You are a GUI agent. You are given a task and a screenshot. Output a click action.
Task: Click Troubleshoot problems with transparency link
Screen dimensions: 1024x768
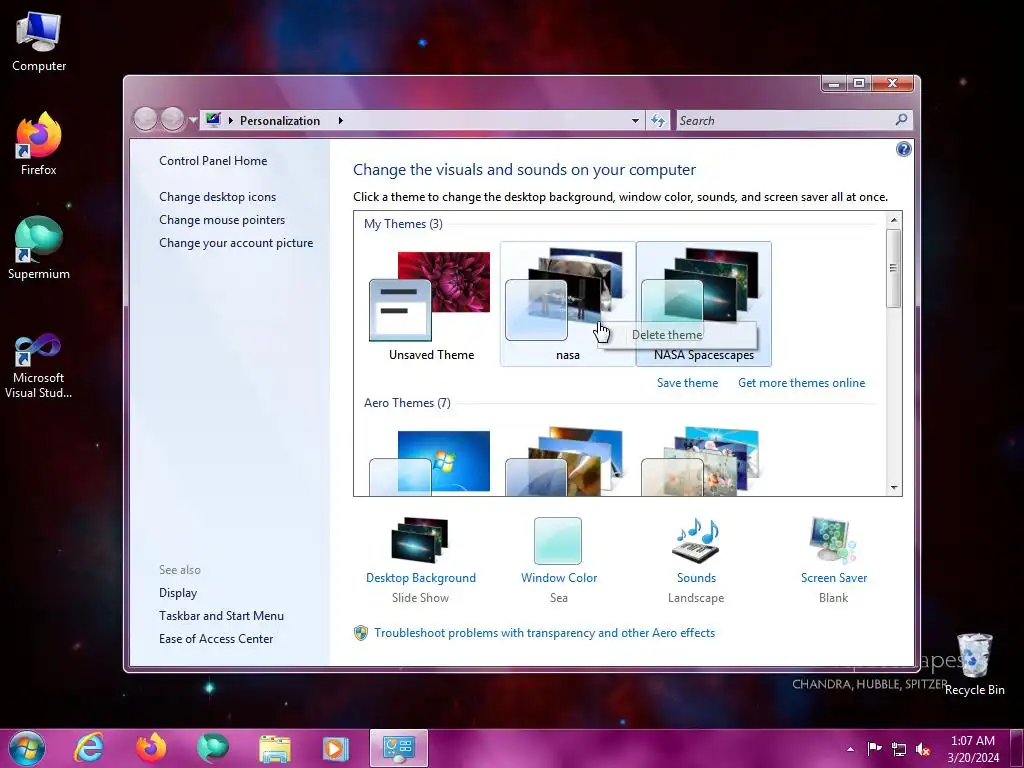(544, 633)
